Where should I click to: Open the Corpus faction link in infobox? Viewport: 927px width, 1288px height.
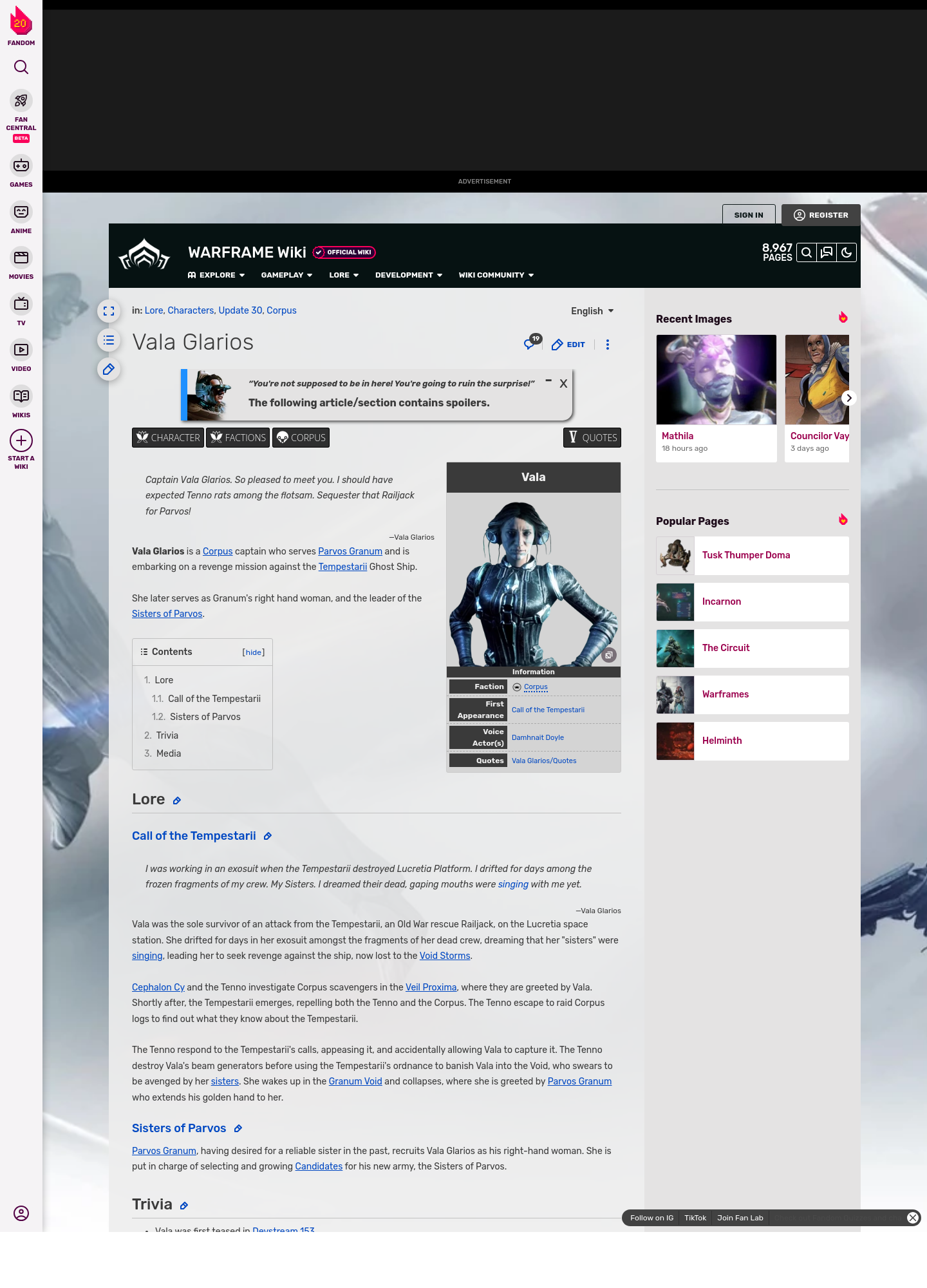tap(536, 687)
